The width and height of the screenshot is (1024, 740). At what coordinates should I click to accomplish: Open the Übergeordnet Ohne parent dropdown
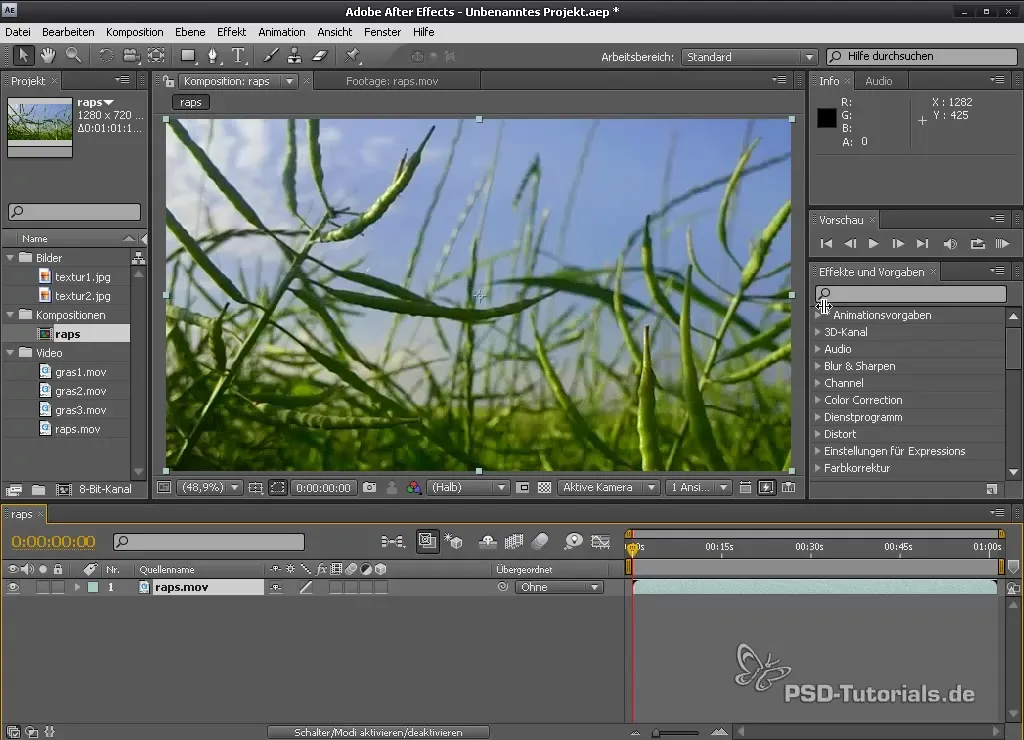[x=558, y=587]
